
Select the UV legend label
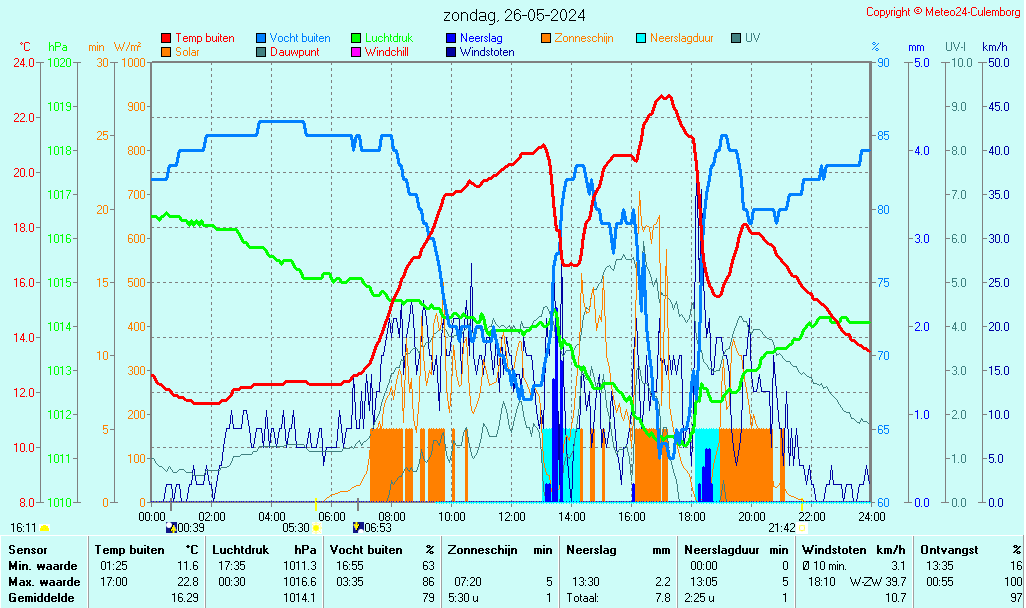752,38
